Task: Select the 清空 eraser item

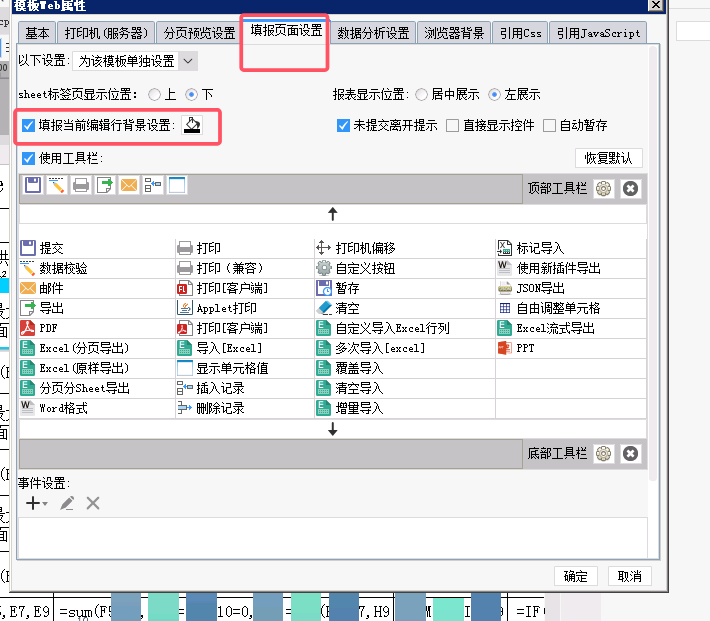Action: click(x=405, y=308)
